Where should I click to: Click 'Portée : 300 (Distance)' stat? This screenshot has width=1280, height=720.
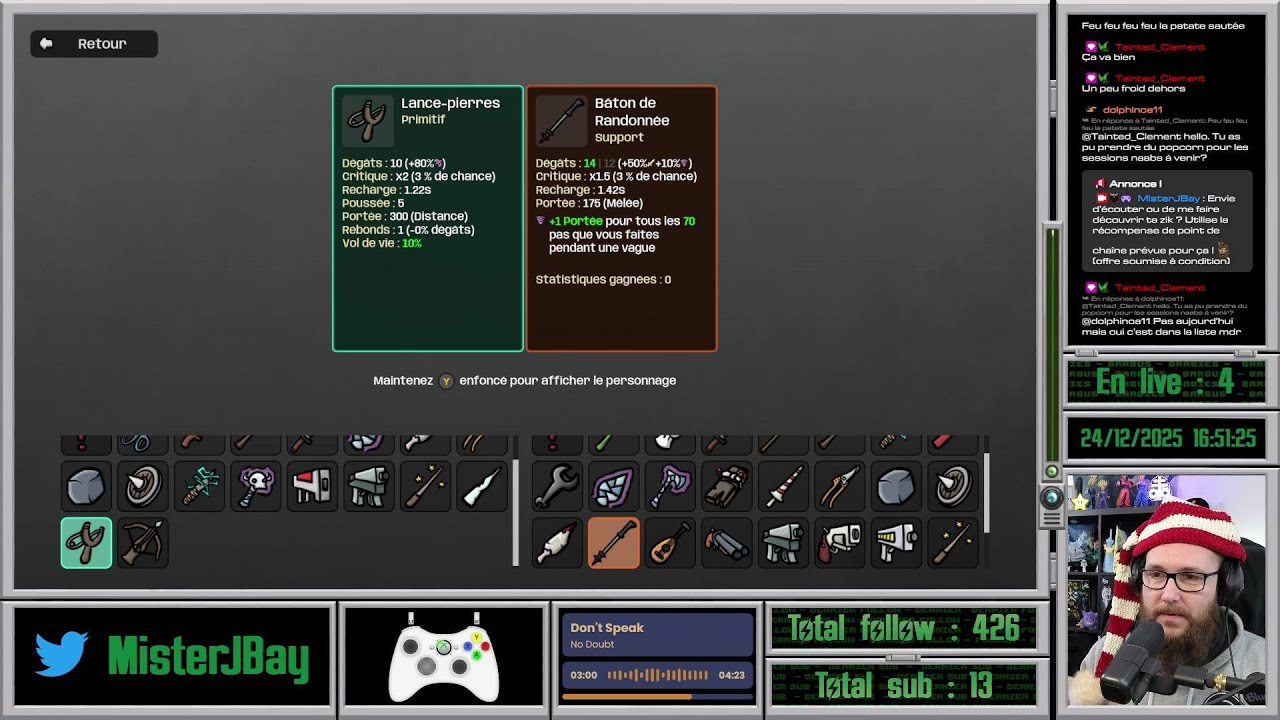[405, 216]
